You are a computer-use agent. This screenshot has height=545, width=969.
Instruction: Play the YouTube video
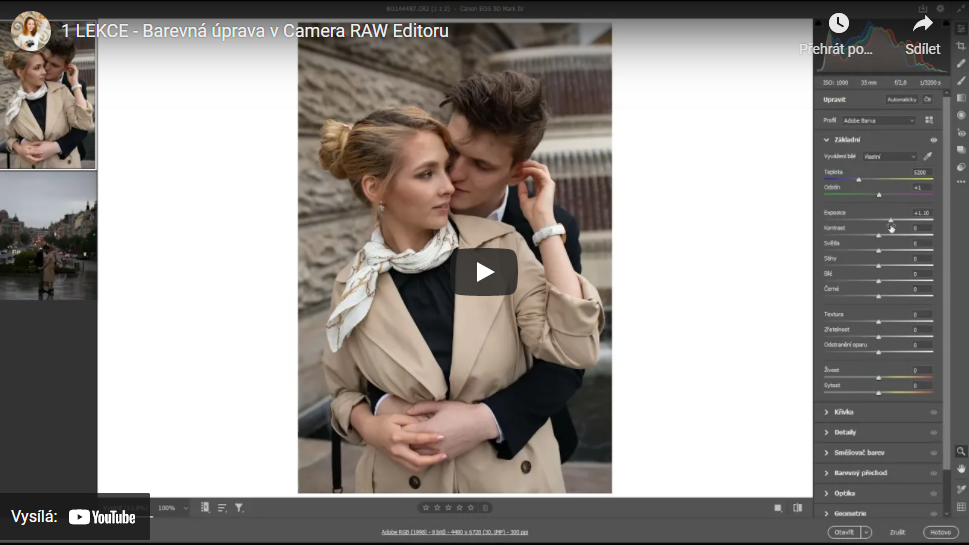(x=485, y=272)
